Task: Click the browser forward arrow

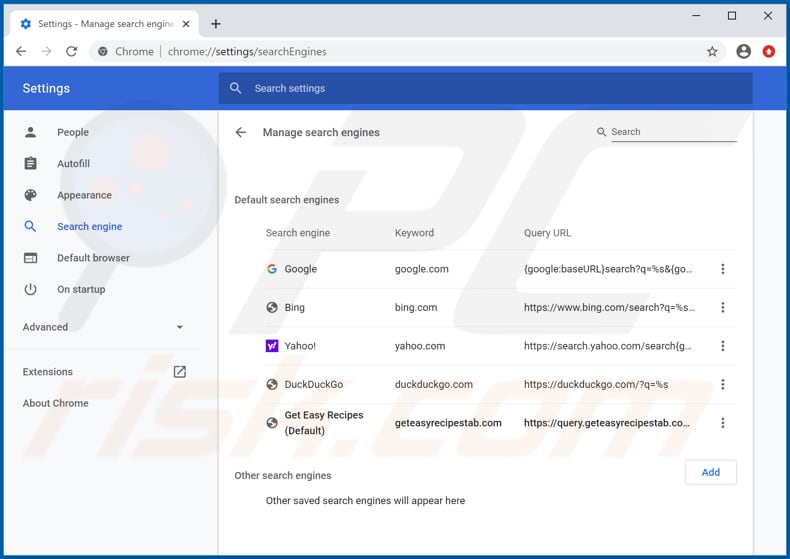Action: [x=46, y=51]
